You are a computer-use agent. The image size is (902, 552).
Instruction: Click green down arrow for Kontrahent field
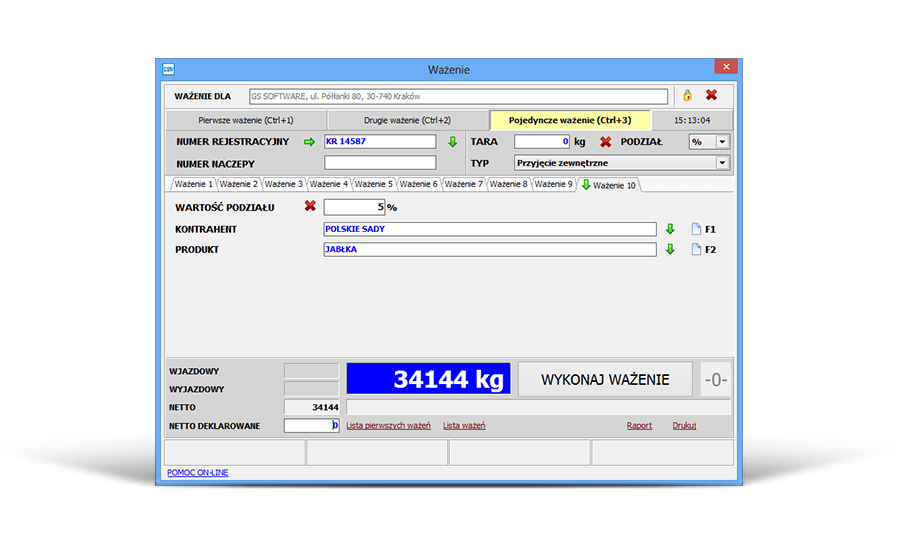[671, 229]
